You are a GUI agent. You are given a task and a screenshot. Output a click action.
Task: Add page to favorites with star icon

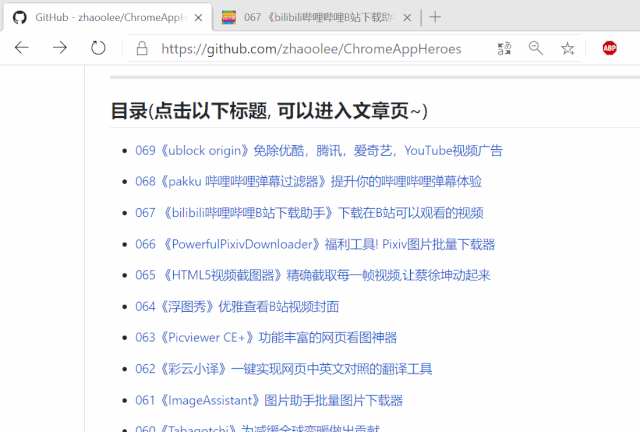[567, 48]
